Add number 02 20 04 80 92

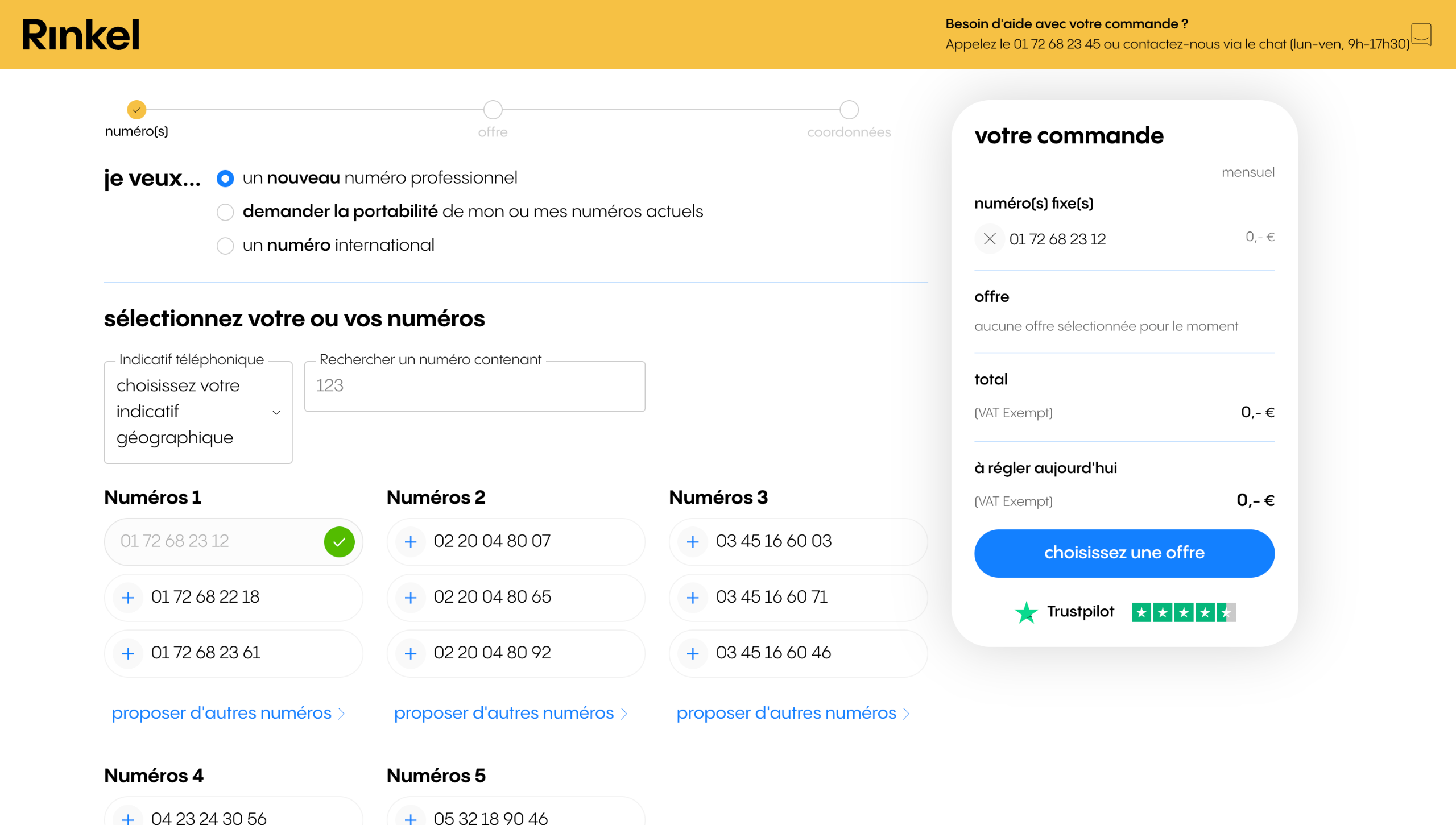pos(410,653)
